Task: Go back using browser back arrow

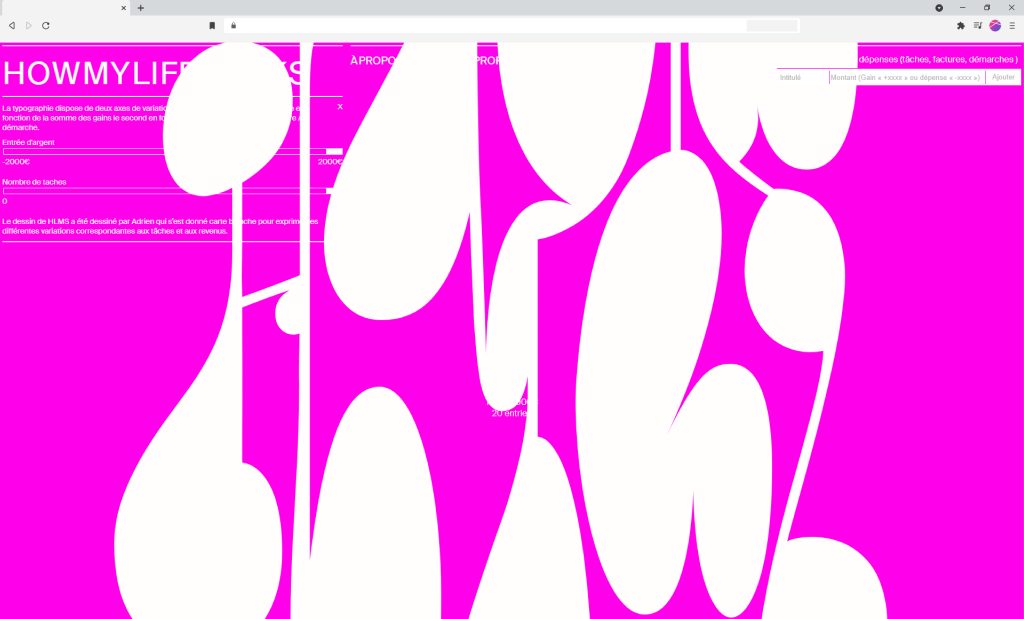Action: (x=11, y=25)
